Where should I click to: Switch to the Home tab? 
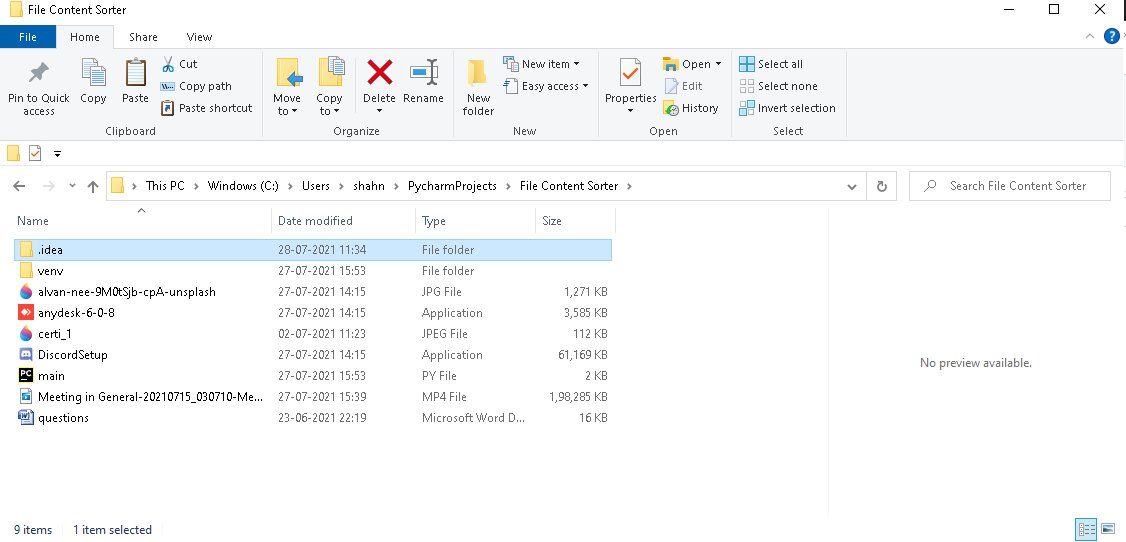pyautogui.click(x=85, y=37)
